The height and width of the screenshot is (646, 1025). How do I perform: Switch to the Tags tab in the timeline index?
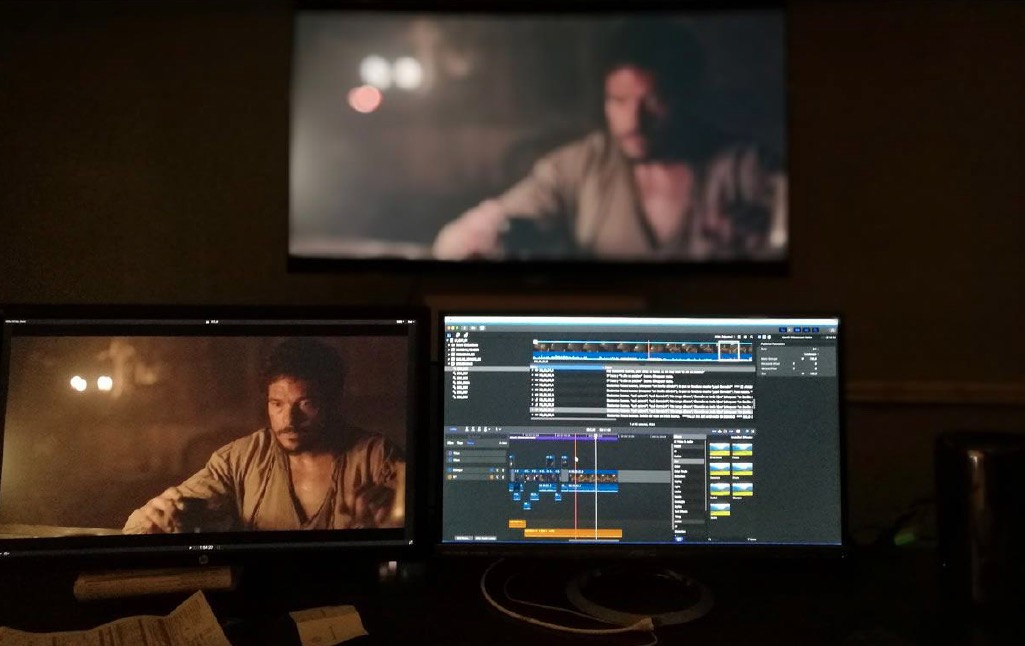click(460, 443)
